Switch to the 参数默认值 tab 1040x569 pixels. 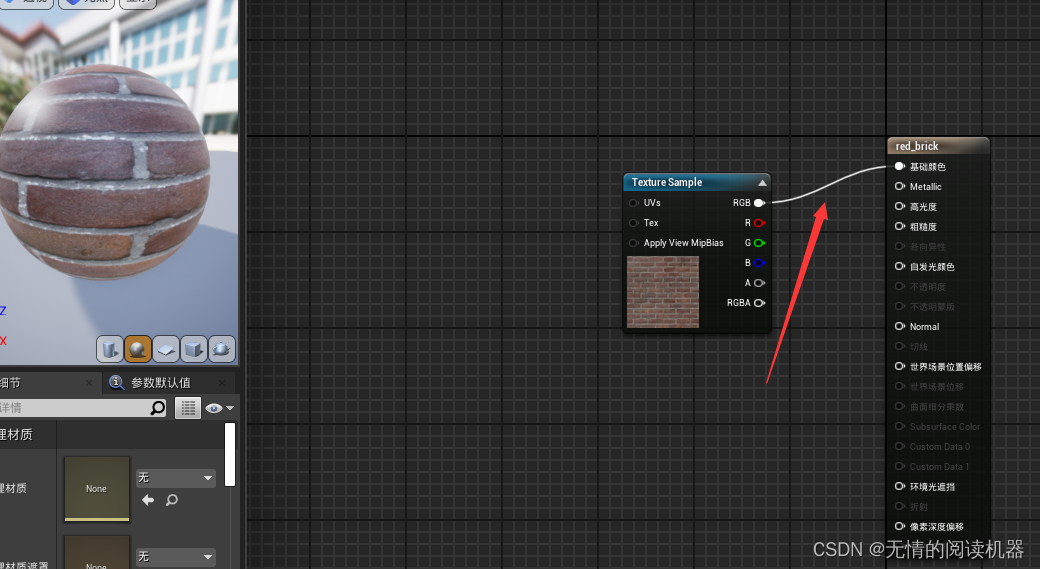(161, 383)
